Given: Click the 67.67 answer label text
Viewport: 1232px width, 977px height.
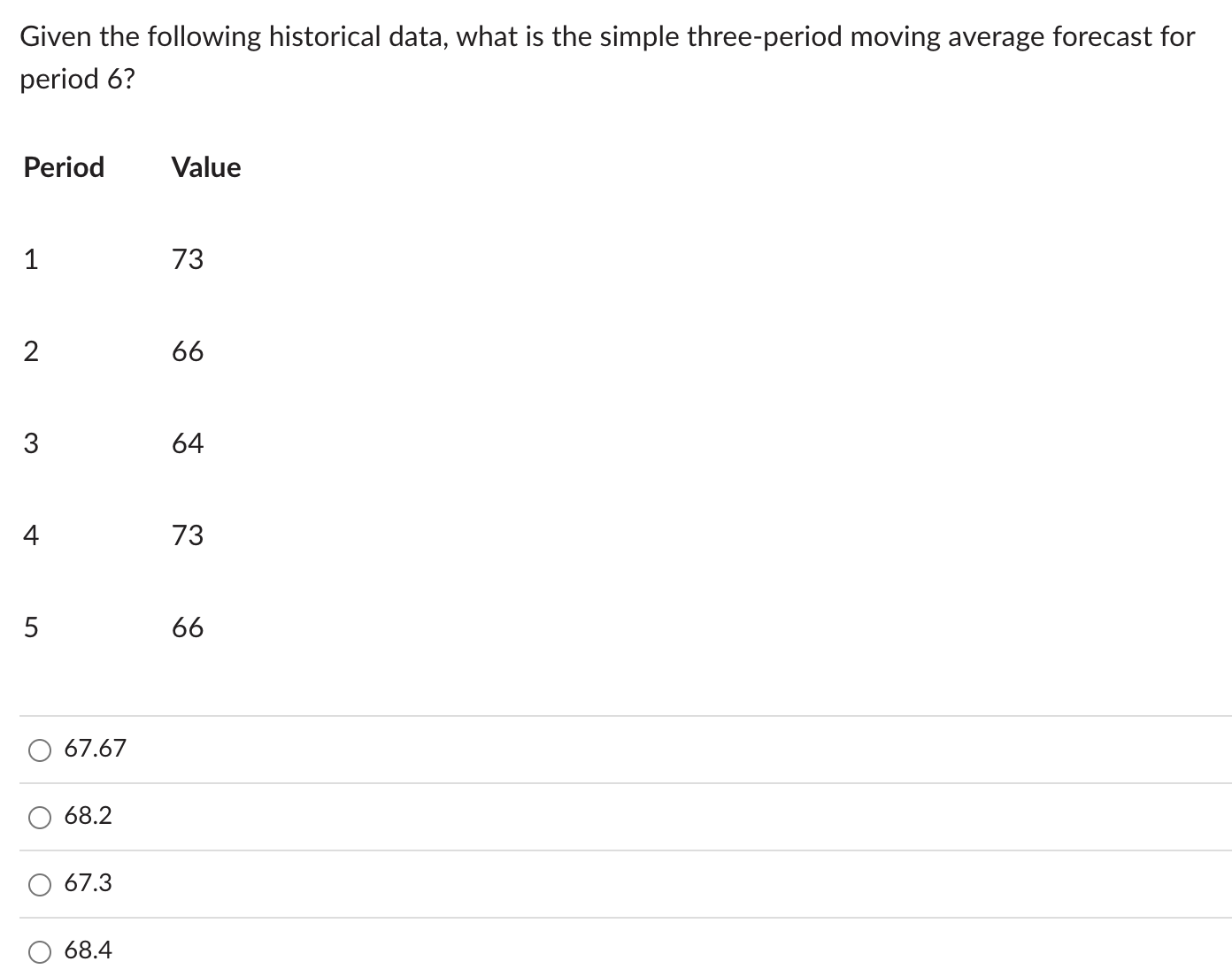Looking at the screenshot, I should coord(96,749).
